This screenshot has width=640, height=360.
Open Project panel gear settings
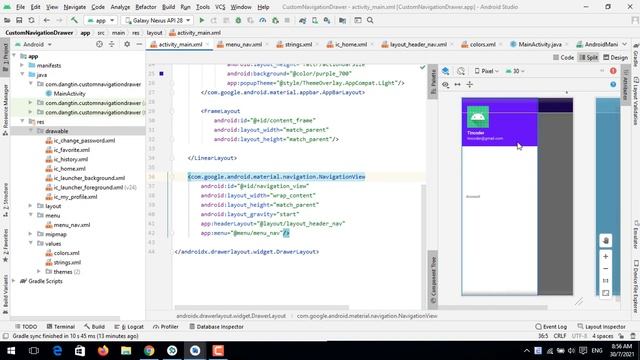pyautogui.click(x=127, y=44)
